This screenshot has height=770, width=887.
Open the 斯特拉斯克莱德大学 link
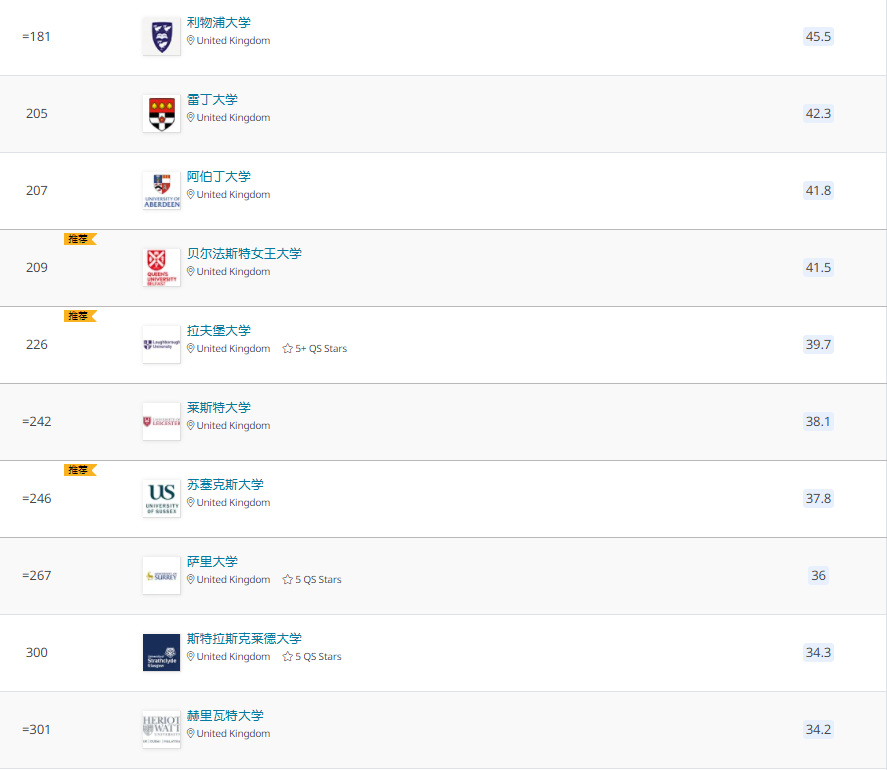click(x=244, y=638)
